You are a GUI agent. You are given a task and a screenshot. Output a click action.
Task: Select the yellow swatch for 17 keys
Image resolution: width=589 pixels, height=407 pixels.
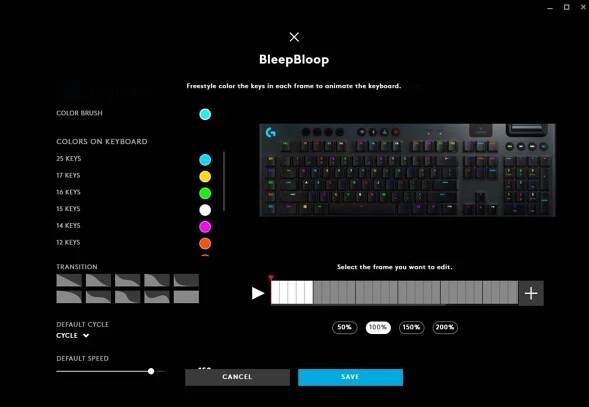(x=205, y=177)
